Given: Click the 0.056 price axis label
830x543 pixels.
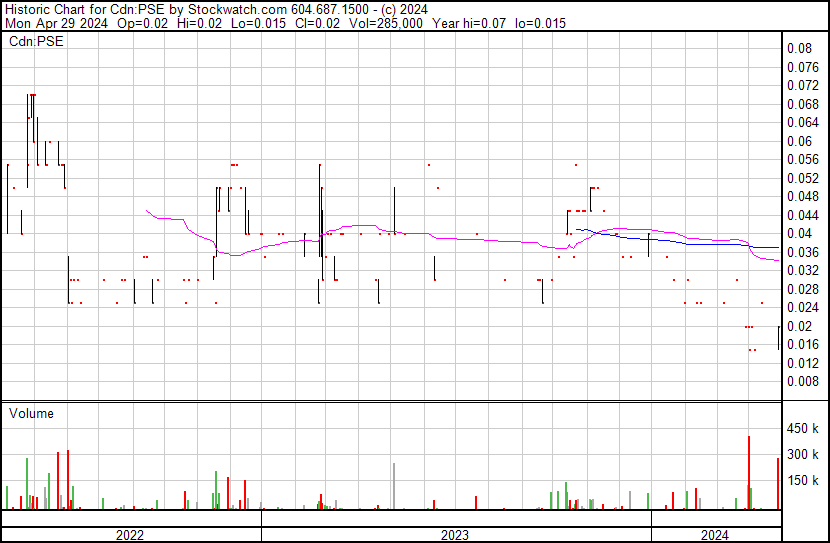Looking at the screenshot, I should (802, 160).
